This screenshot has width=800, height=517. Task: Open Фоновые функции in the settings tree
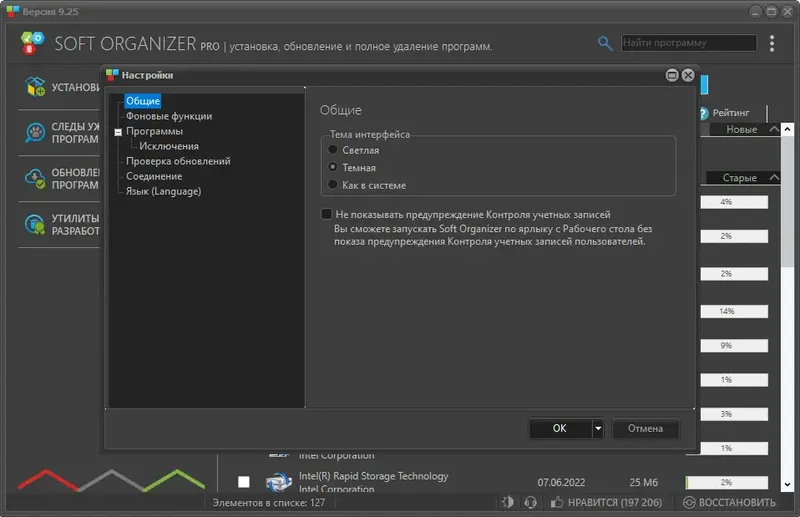coord(169,116)
